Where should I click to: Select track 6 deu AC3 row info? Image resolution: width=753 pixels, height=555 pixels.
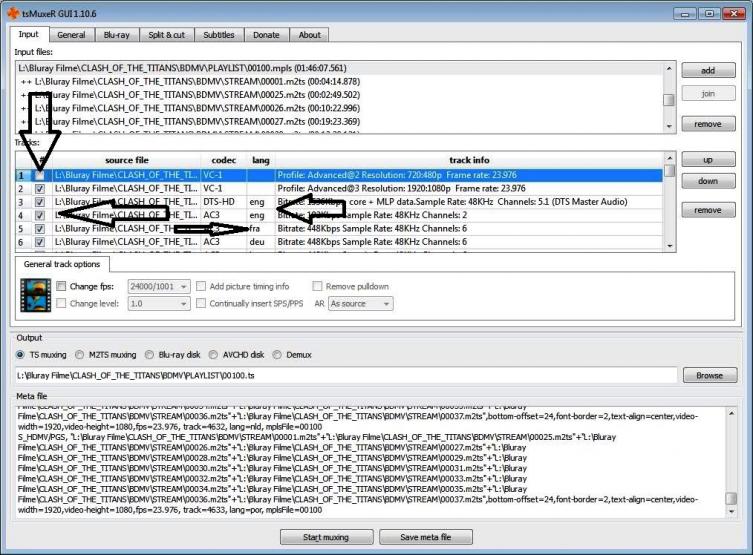pos(469,242)
